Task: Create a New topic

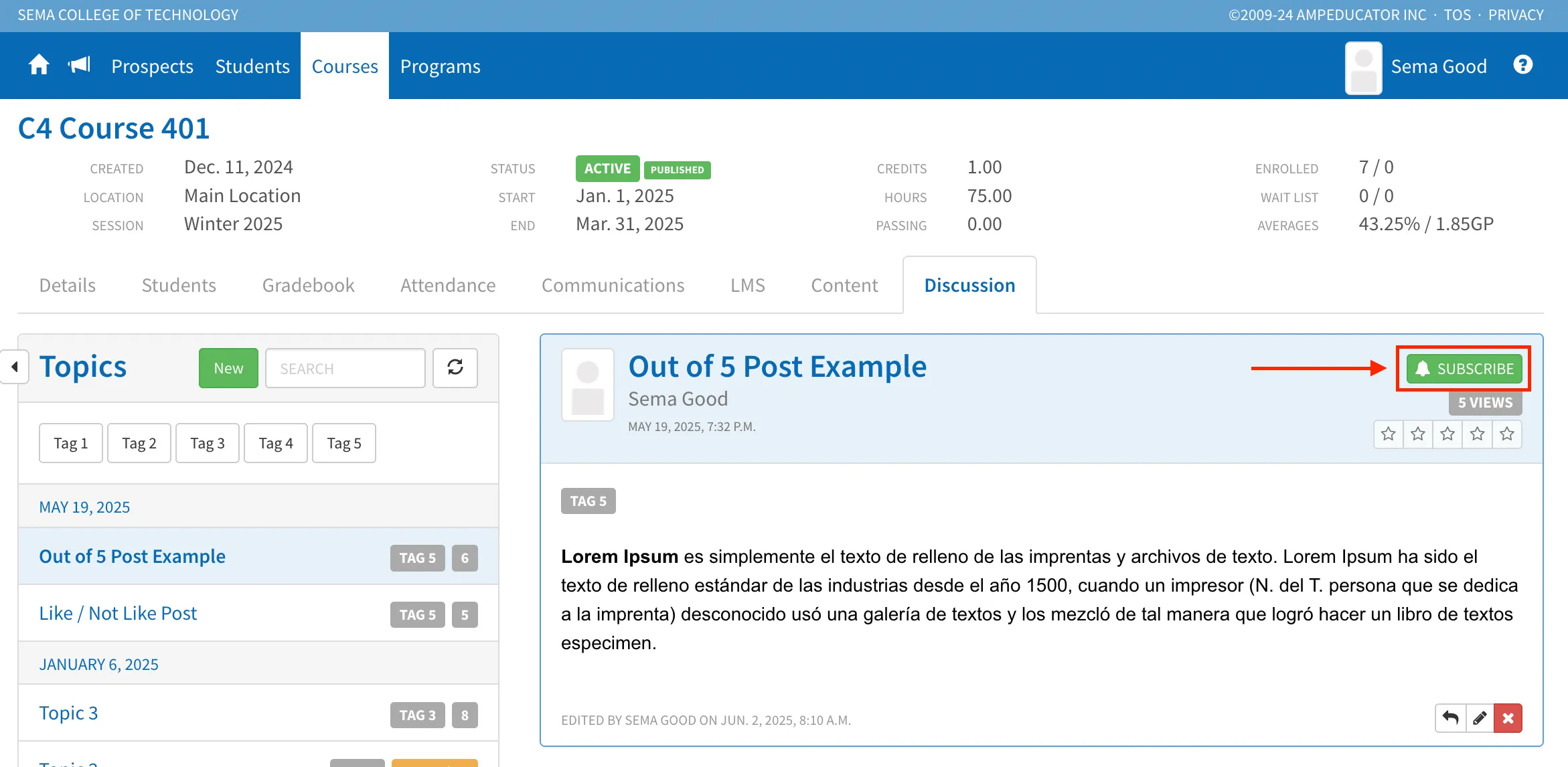Action: click(x=228, y=368)
